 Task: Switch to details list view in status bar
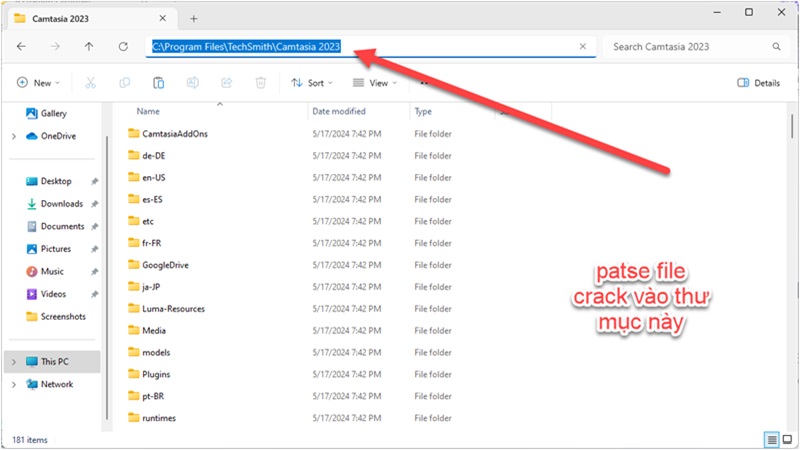tap(771, 439)
